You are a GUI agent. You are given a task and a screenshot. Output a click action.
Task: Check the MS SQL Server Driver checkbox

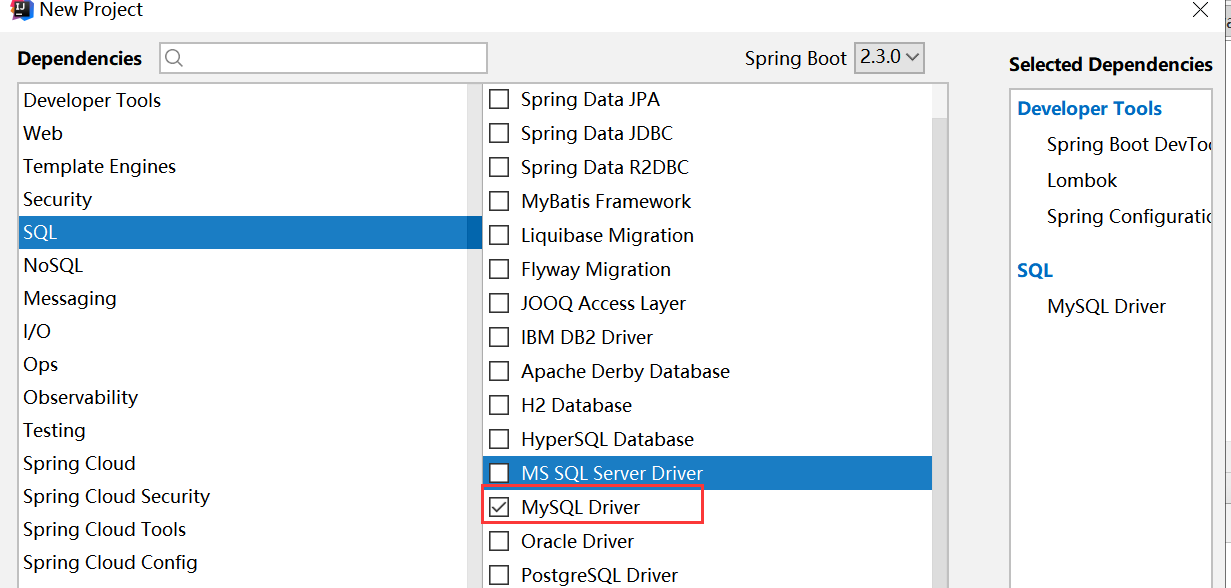(x=498, y=473)
